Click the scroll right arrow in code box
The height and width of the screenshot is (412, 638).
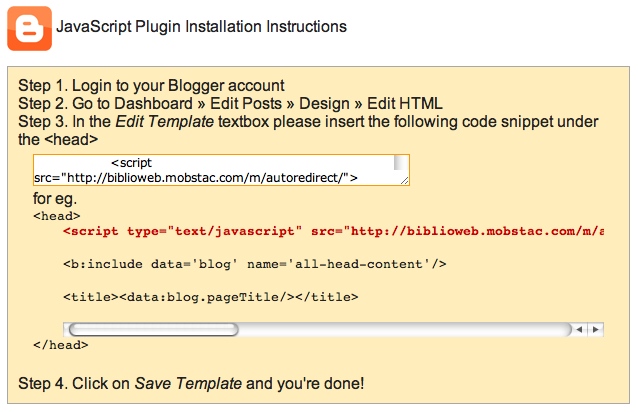595,329
